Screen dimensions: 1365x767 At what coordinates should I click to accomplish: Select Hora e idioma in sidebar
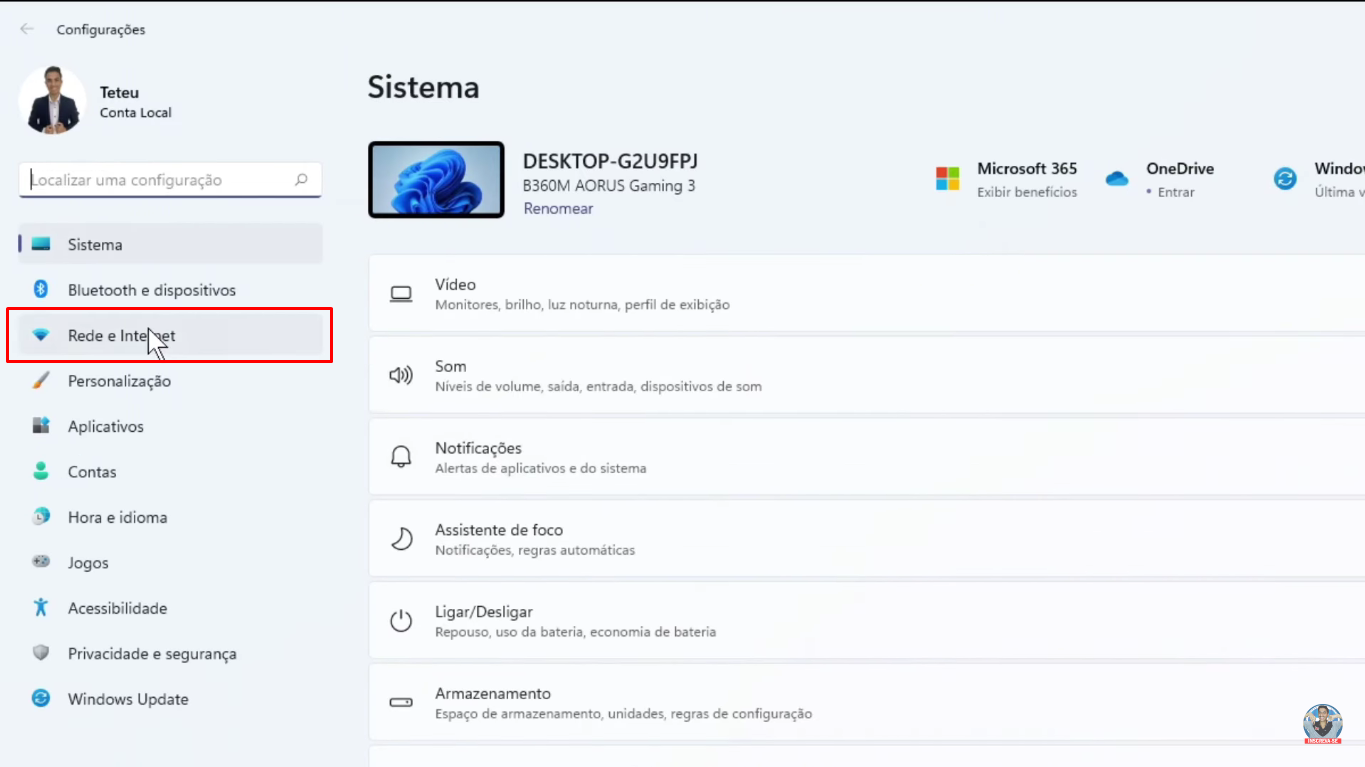click(x=117, y=517)
